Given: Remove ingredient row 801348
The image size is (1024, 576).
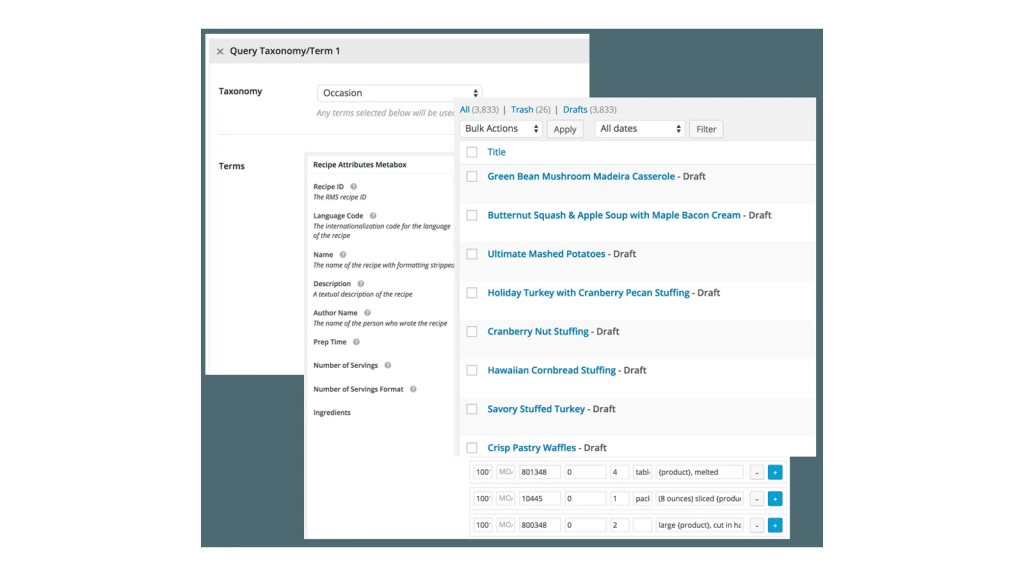Looking at the screenshot, I should click(x=757, y=472).
